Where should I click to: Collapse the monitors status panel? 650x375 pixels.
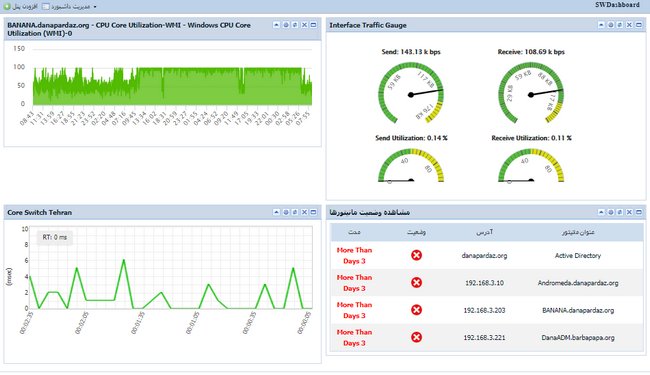point(601,212)
